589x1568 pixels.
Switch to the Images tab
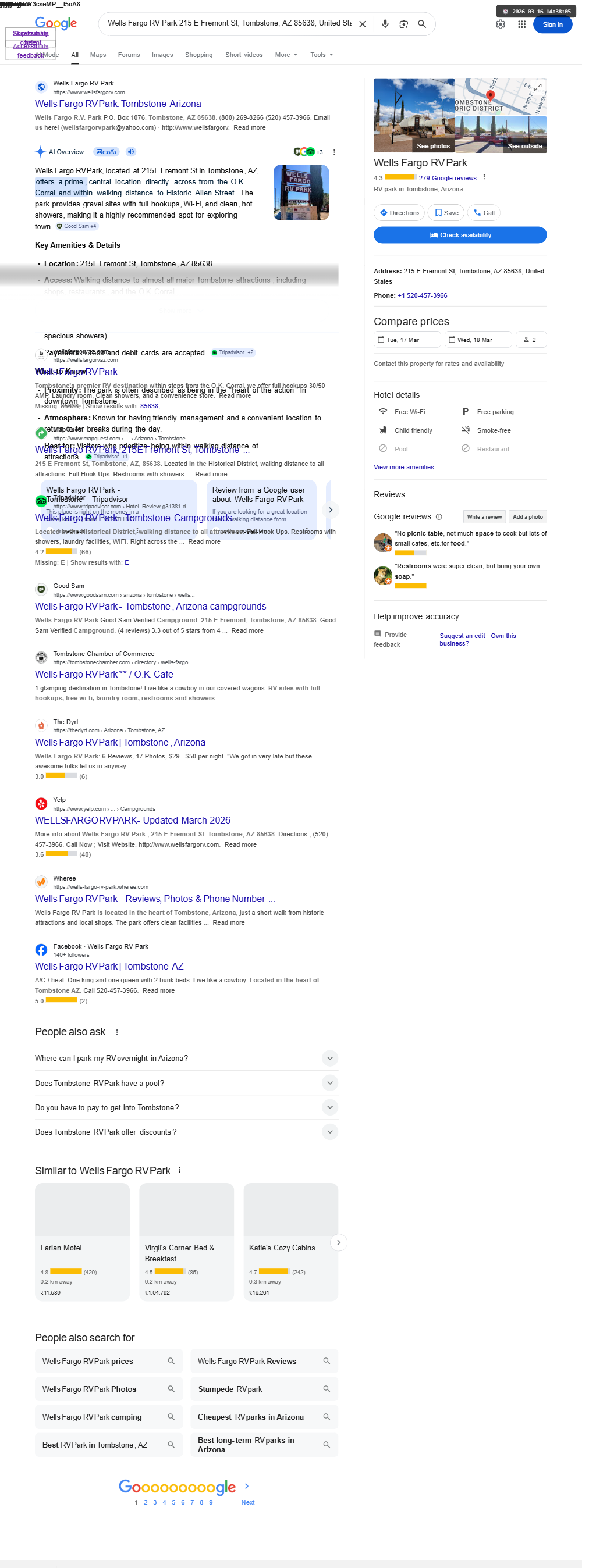pos(164,55)
